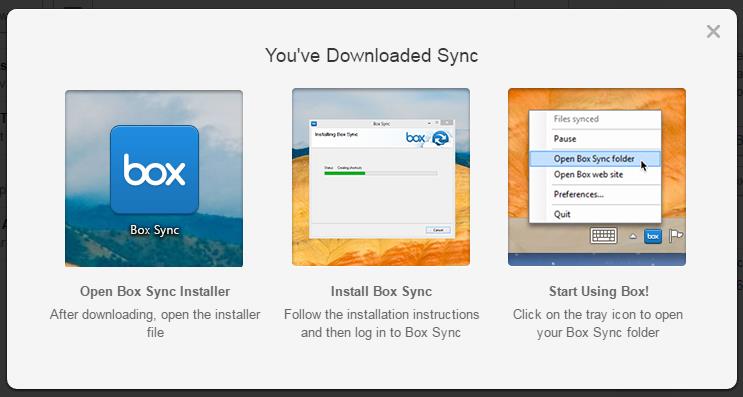Click the Start Using Box! heading
The image size is (743, 397).
pyautogui.click(x=598, y=291)
